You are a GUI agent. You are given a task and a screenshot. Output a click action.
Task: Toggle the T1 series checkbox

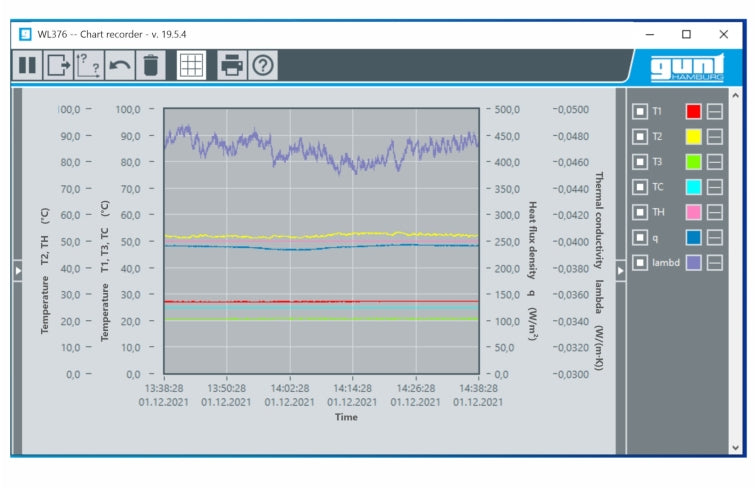click(640, 111)
